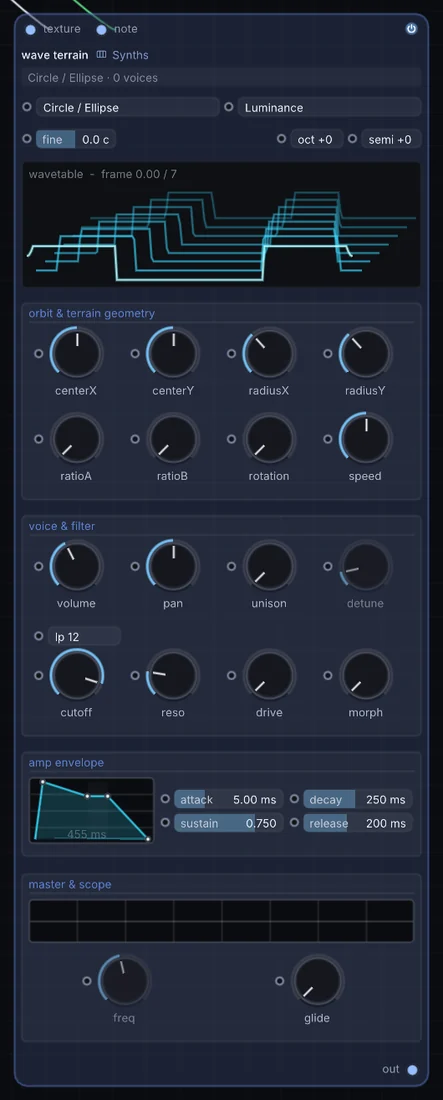Toggle the module power button

411,29
